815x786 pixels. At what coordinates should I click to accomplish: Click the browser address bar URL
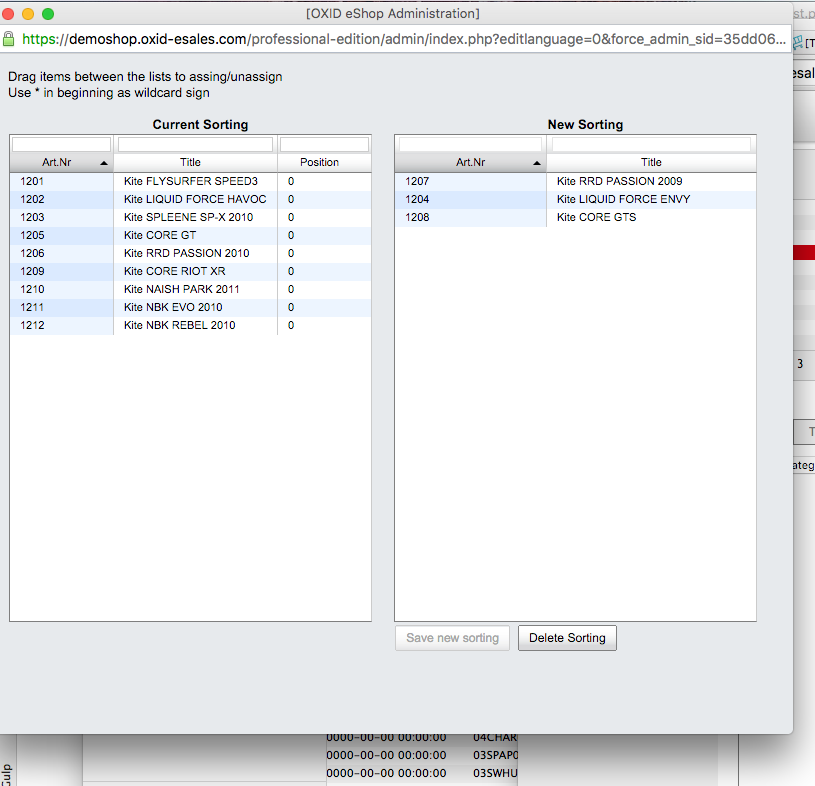400,39
